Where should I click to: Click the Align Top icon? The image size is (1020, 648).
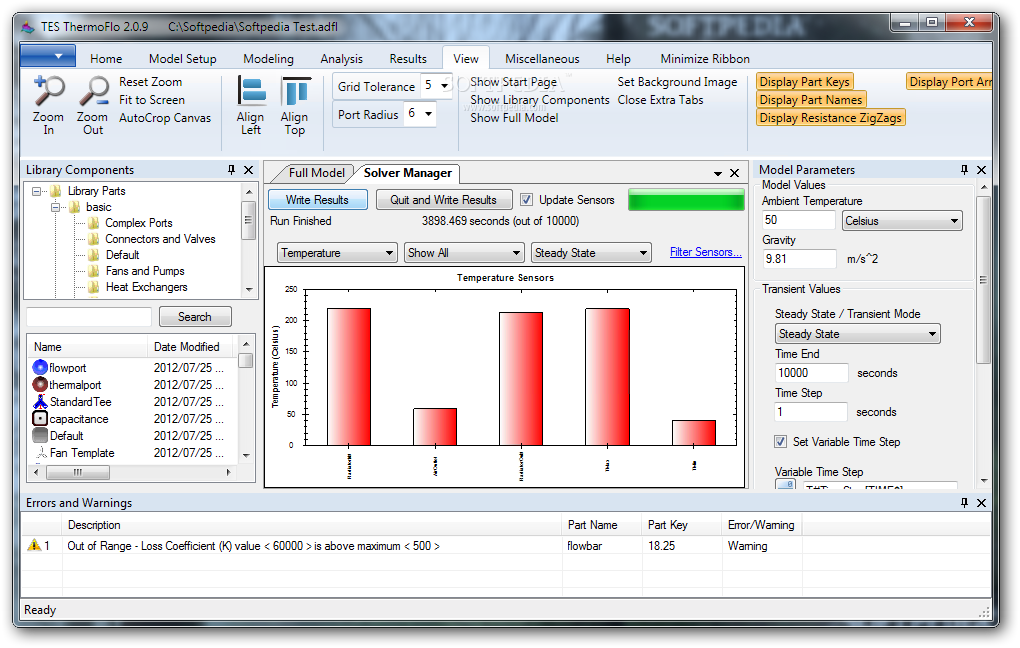[295, 91]
